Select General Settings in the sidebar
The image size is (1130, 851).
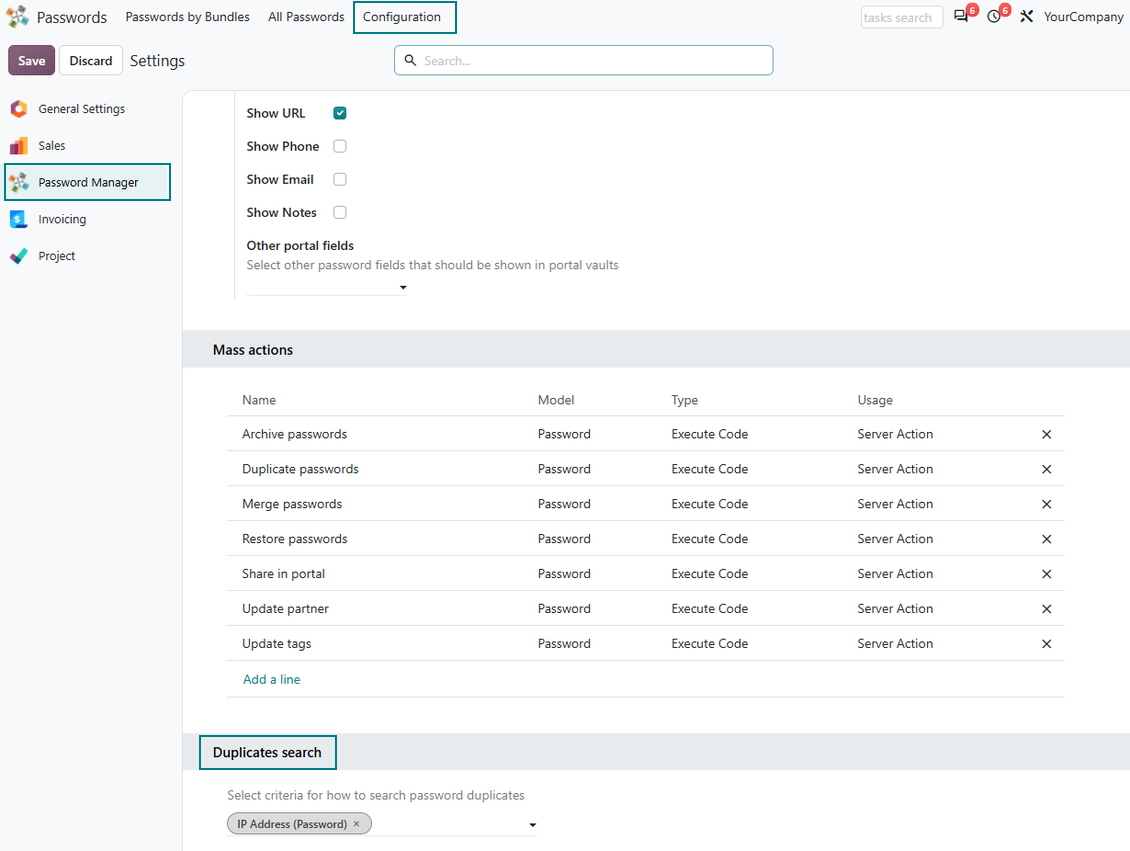81,109
